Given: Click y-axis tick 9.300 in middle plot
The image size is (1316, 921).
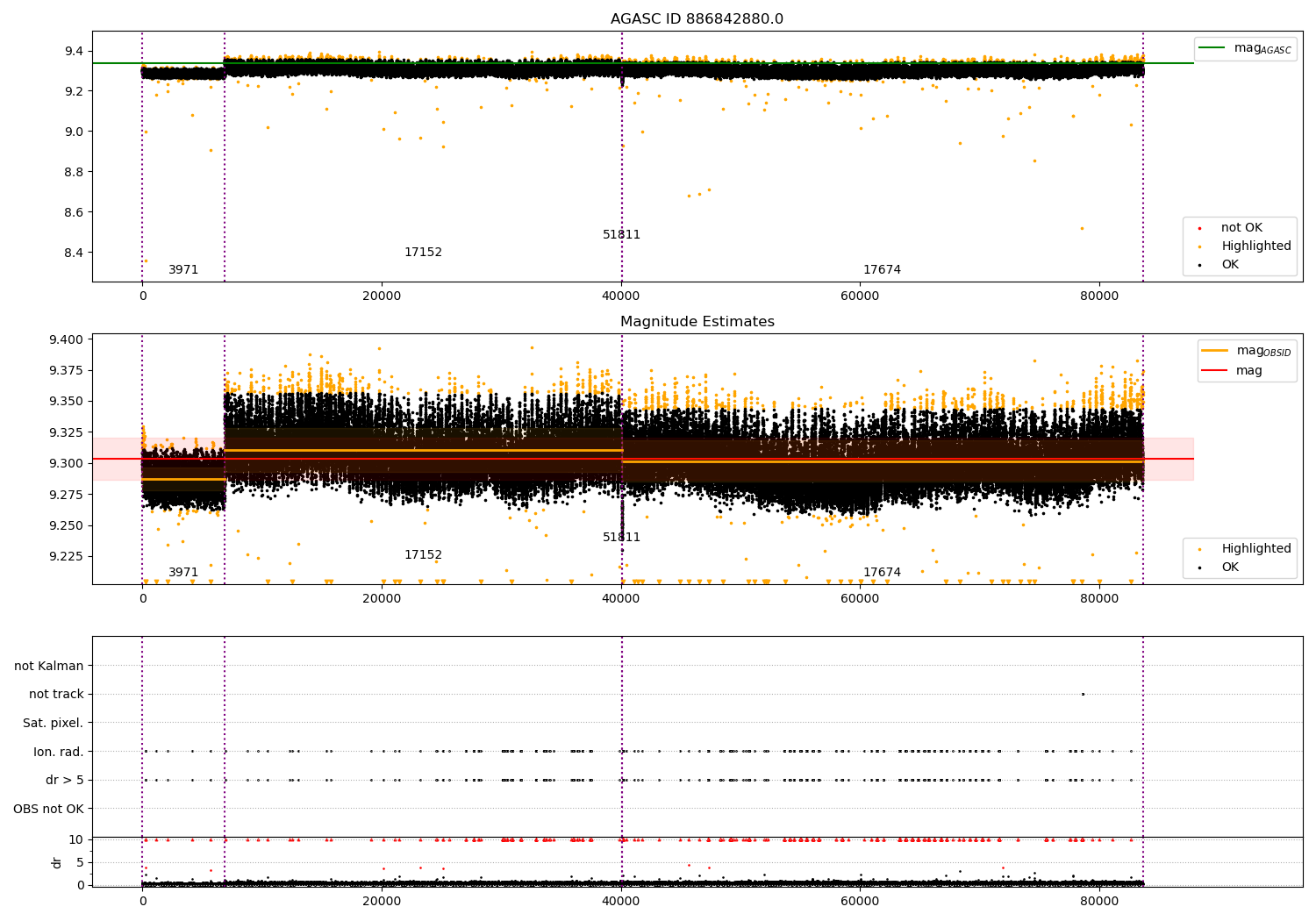Looking at the screenshot, I should [x=65, y=464].
